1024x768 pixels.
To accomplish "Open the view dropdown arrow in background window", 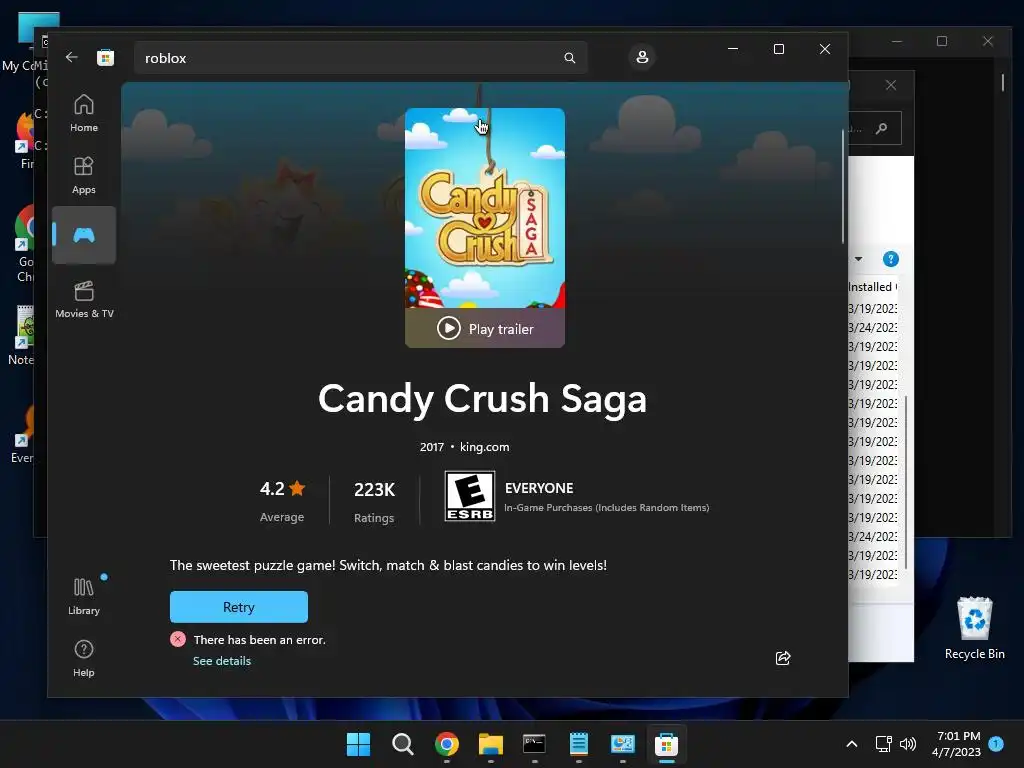I will (x=858, y=259).
